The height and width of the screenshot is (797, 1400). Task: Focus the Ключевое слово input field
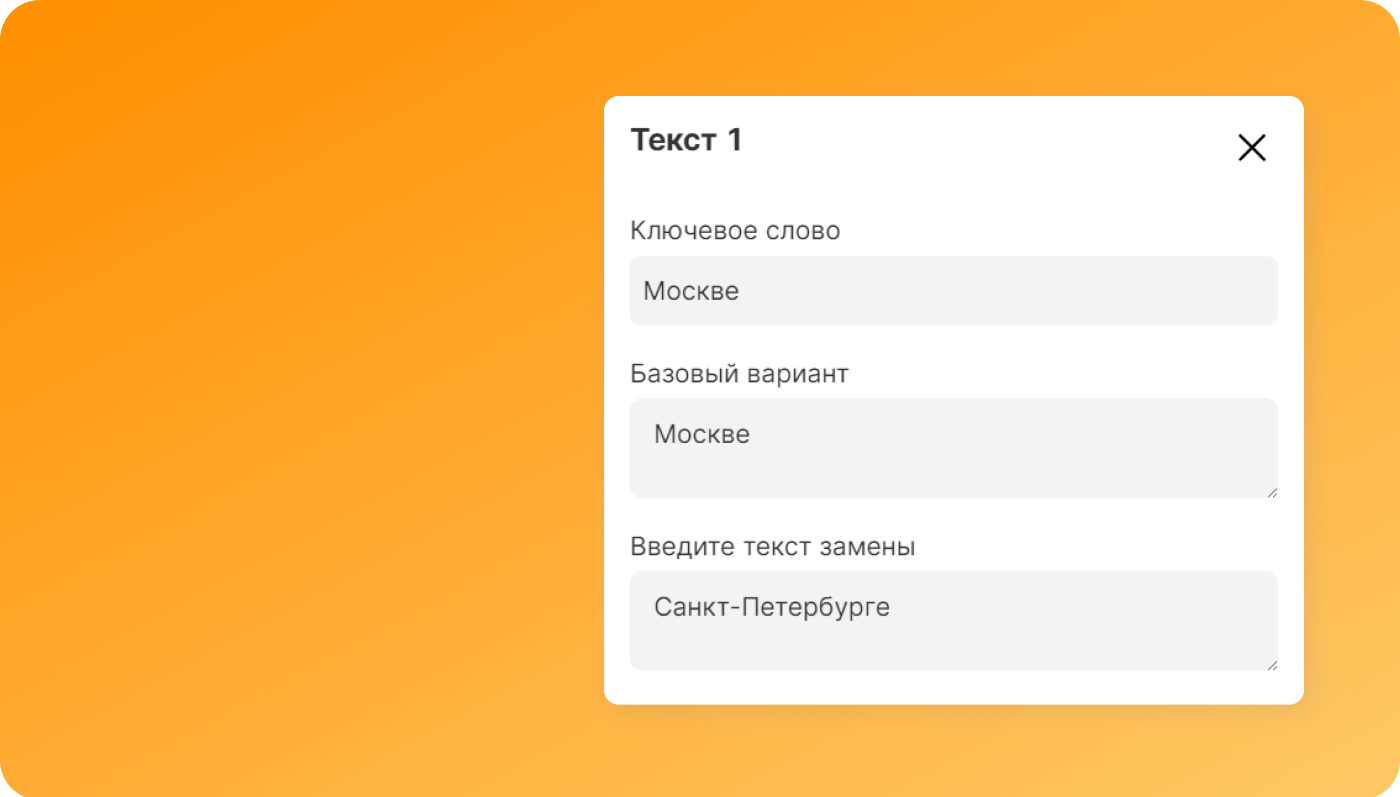pyautogui.click(x=953, y=291)
